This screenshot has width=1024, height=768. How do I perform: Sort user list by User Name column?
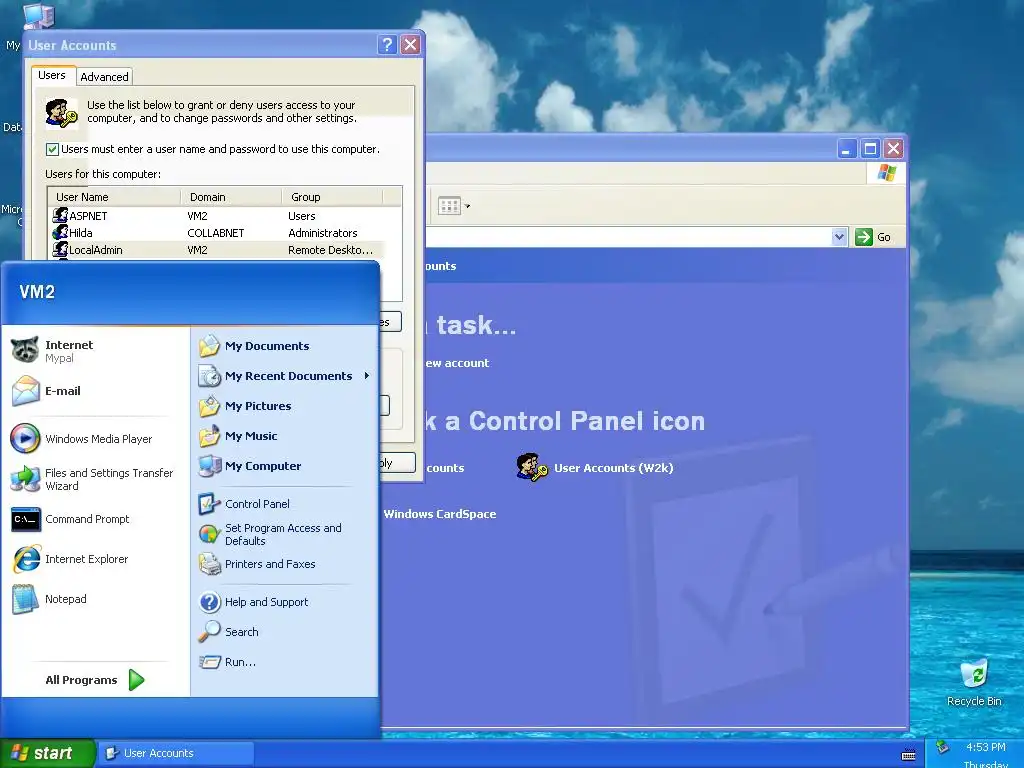[114, 197]
